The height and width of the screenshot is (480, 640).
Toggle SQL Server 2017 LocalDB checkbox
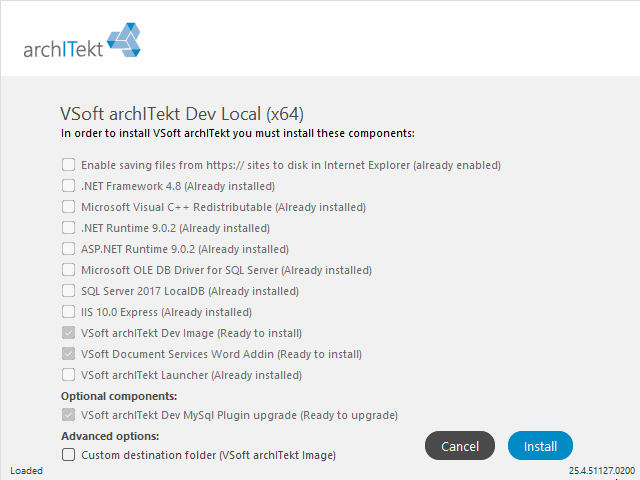tap(68, 291)
